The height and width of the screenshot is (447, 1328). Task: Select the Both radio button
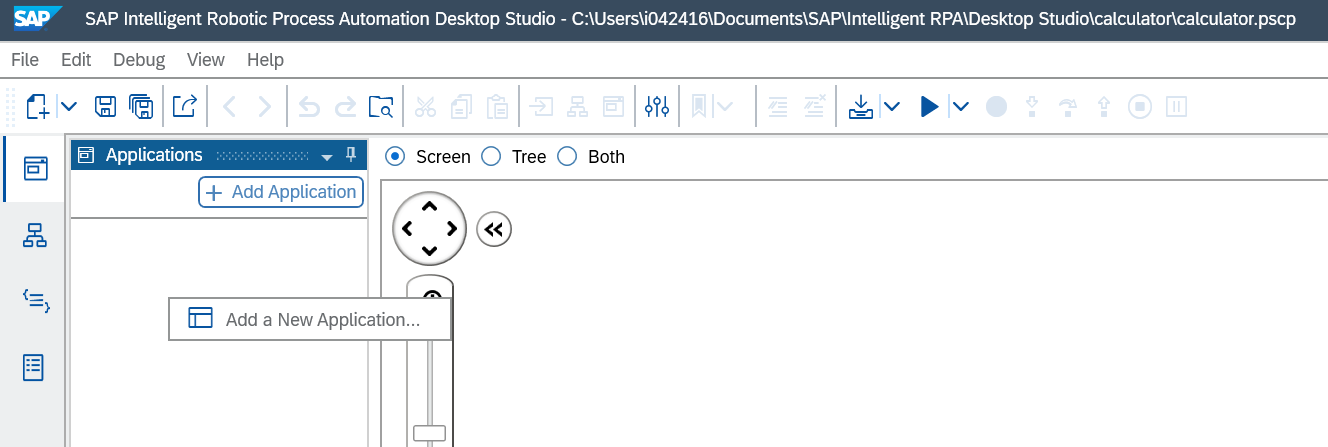[x=567, y=156]
